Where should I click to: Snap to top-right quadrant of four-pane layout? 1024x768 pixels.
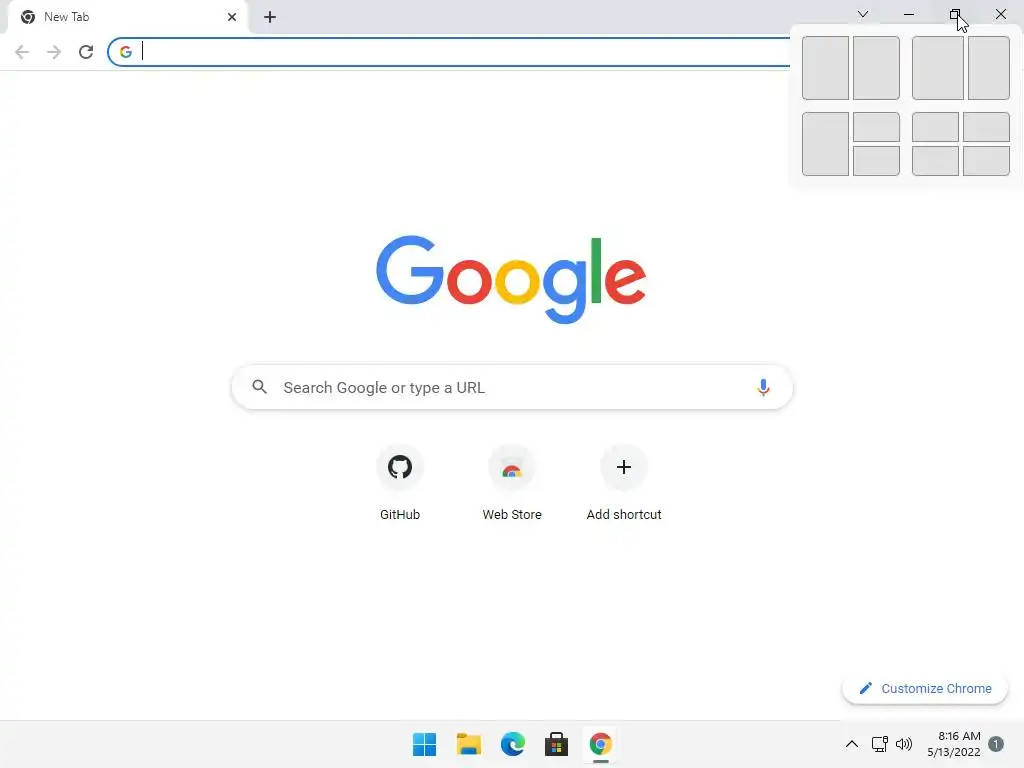[x=986, y=127]
